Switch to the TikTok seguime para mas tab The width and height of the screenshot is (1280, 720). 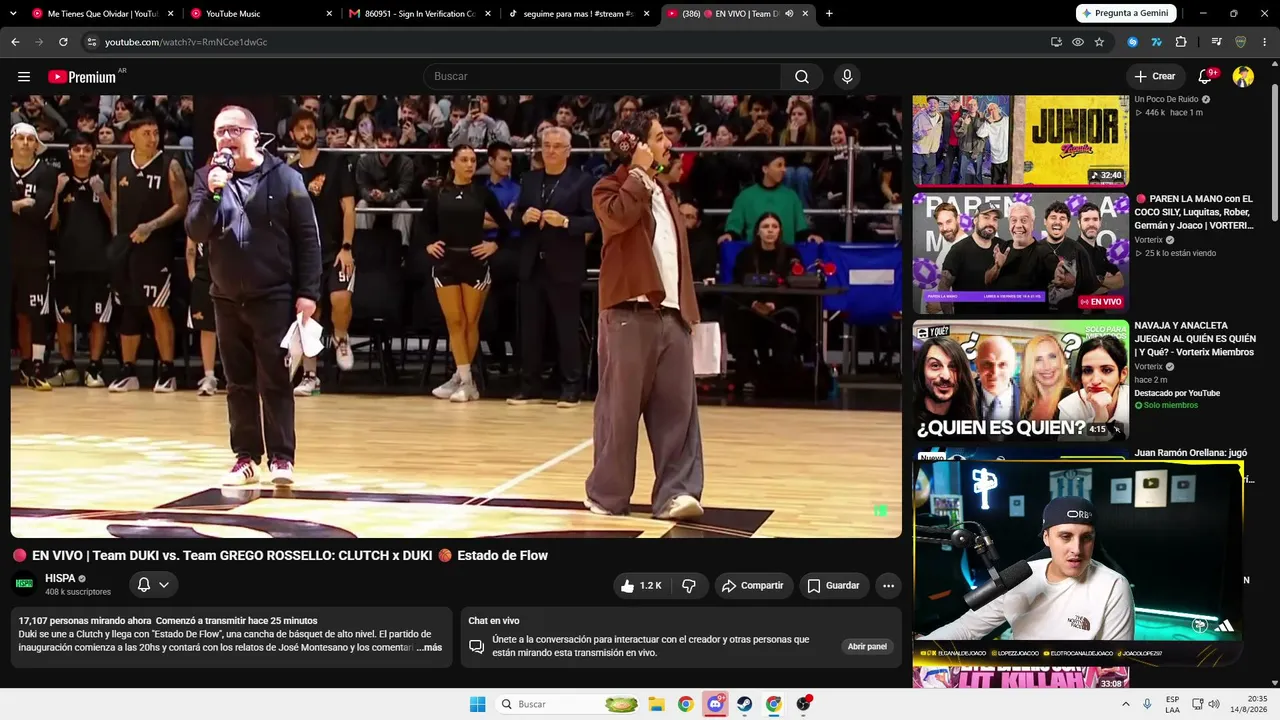(x=579, y=14)
